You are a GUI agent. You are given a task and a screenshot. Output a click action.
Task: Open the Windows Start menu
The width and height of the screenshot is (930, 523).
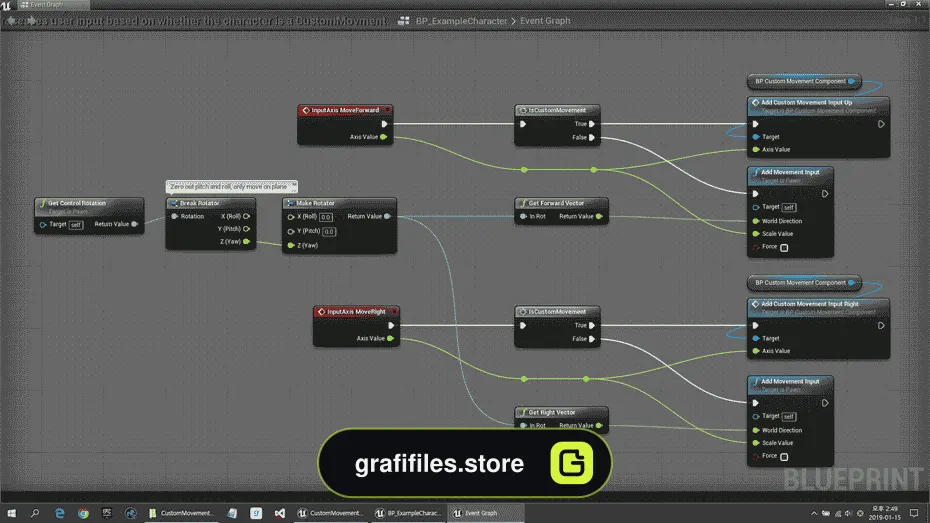[11, 513]
